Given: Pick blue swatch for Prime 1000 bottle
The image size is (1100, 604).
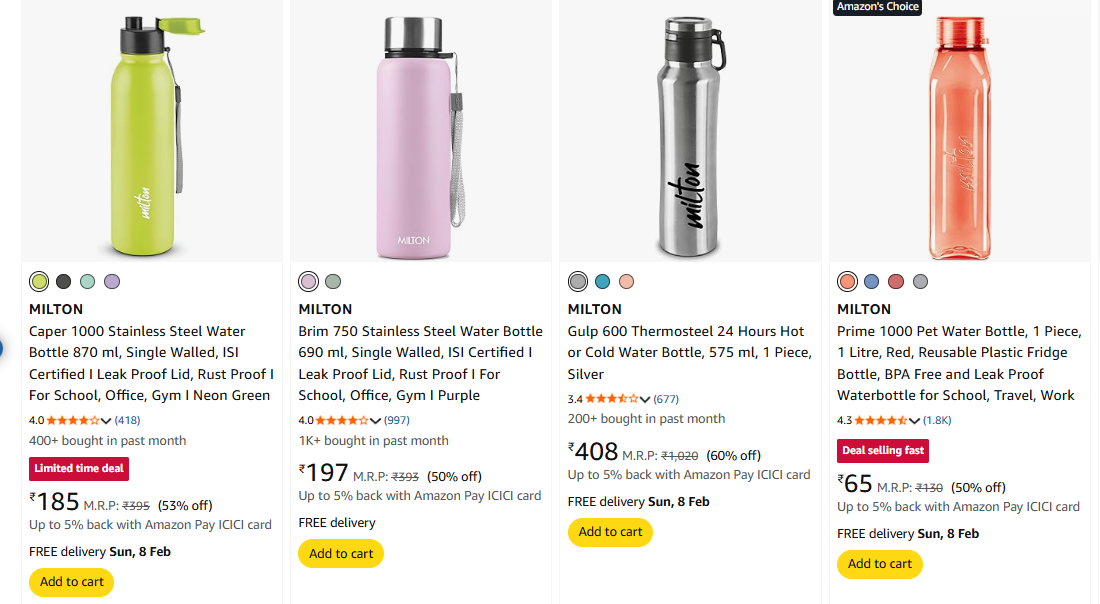Looking at the screenshot, I should click(x=872, y=281).
